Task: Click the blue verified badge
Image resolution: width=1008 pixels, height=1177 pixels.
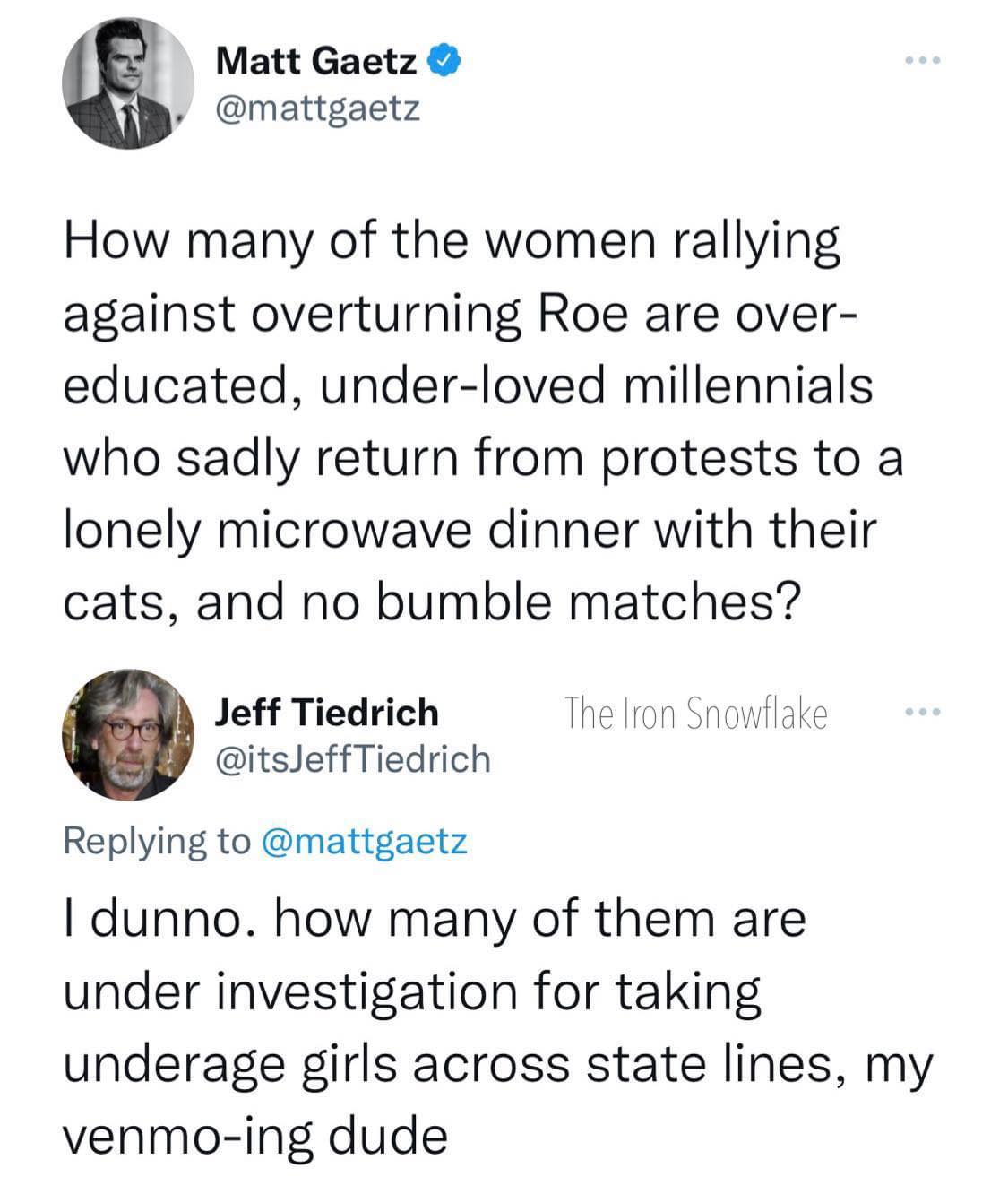Action: pos(445,61)
